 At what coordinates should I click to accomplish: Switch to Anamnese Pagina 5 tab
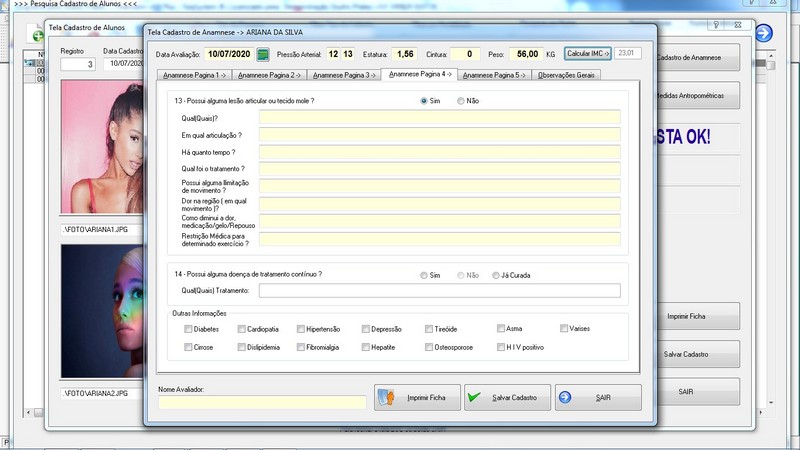[x=494, y=75]
